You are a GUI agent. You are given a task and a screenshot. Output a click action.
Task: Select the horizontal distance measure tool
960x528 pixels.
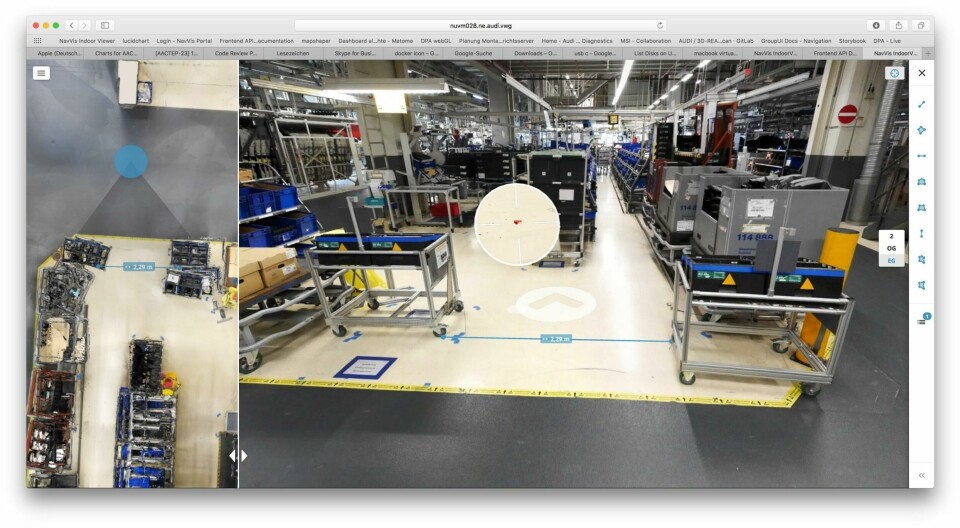(921, 156)
